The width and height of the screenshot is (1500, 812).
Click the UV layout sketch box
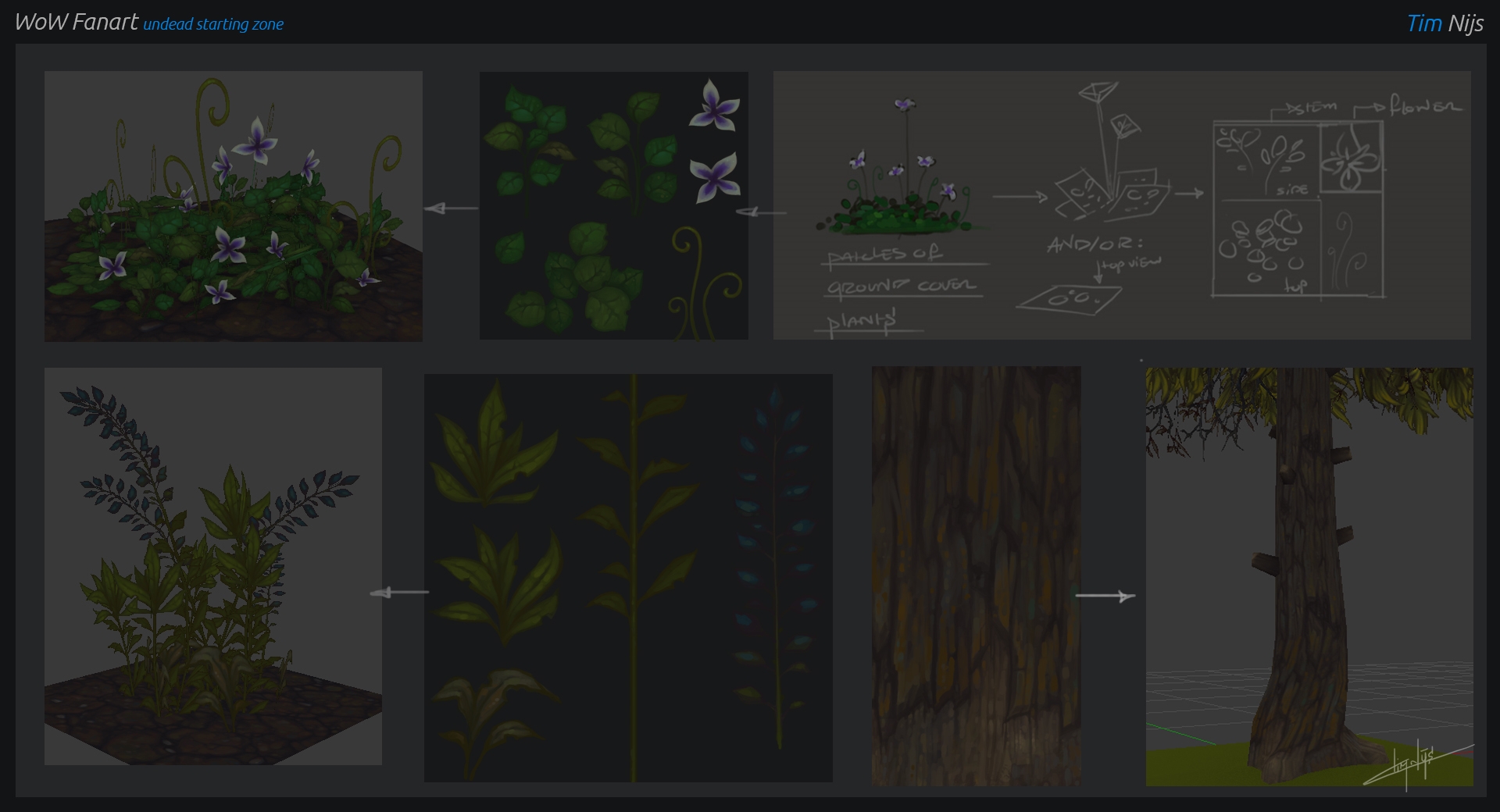click(1298, 208)
